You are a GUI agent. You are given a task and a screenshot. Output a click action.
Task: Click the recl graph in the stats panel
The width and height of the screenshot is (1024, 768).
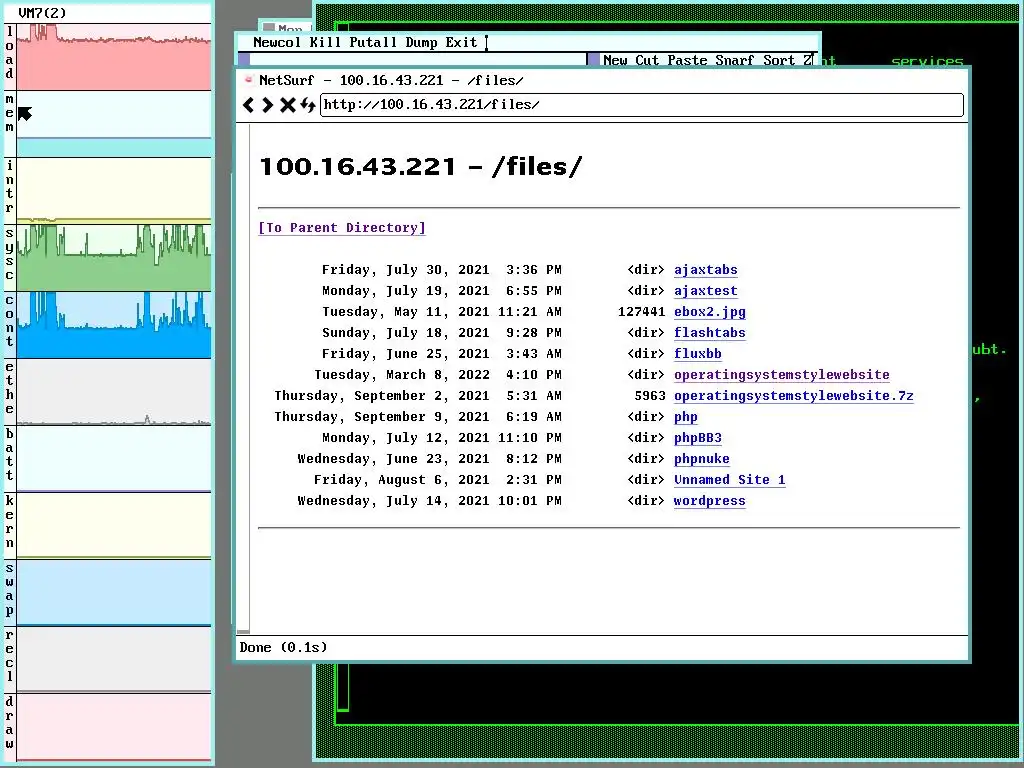(114, 660)
